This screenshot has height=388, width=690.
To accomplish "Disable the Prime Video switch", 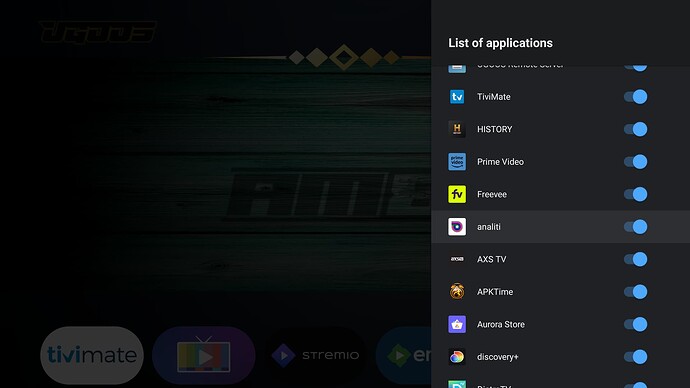I will pos(635,162).
